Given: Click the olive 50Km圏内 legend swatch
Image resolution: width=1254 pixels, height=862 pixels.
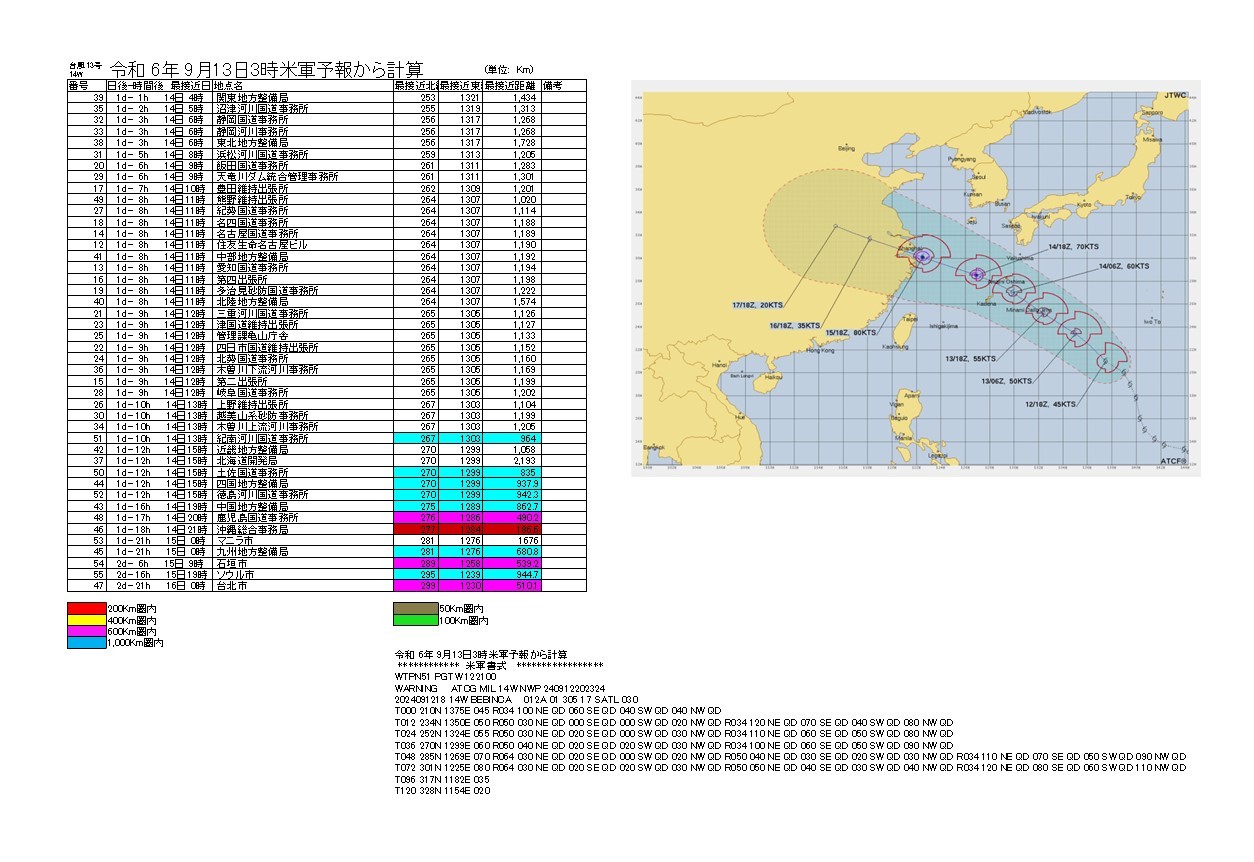Looking at the screenshot, I should pyautogui.click(x=418, y=608).
